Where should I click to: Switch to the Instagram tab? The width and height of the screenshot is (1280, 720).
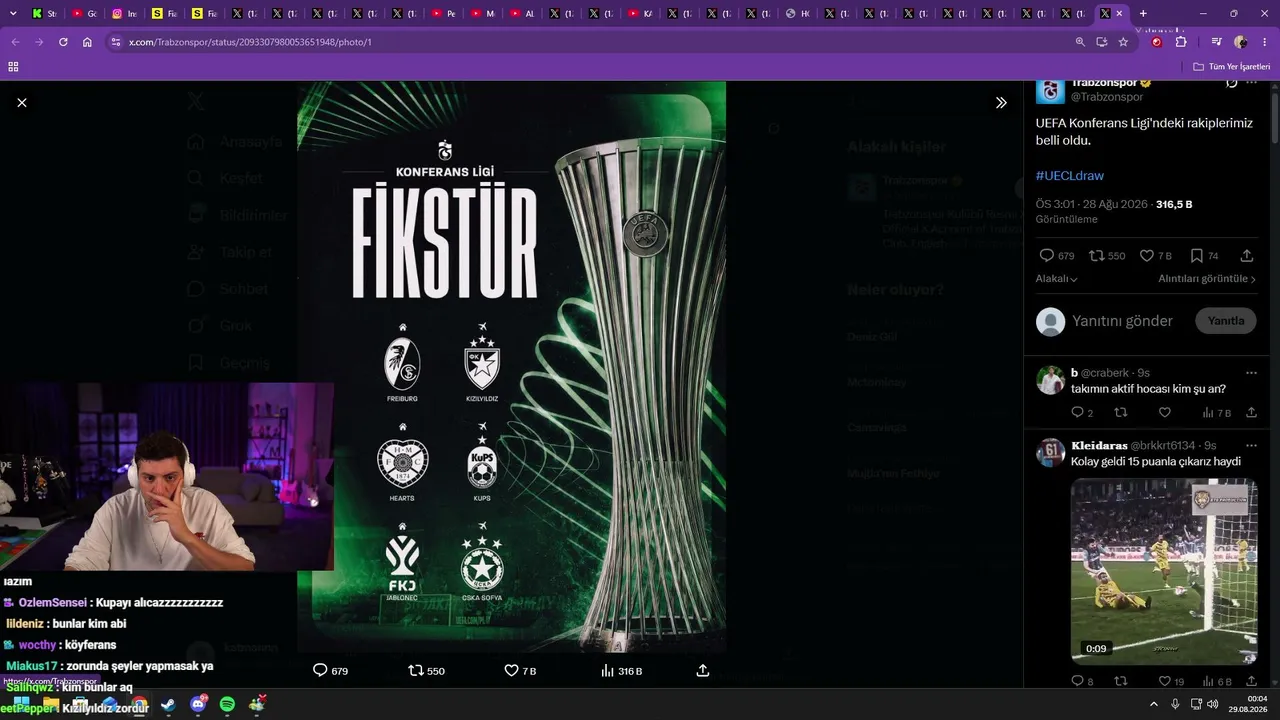point(125,13)
